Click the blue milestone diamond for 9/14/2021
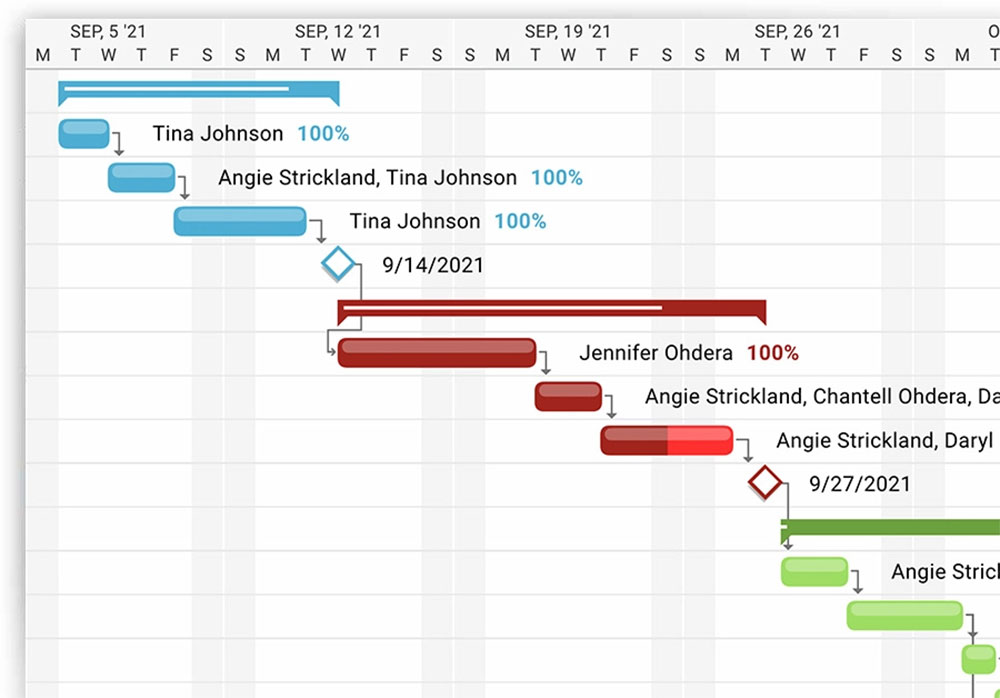The height and width of the screenshot is (698, 1000). click(x=338, y=264)
